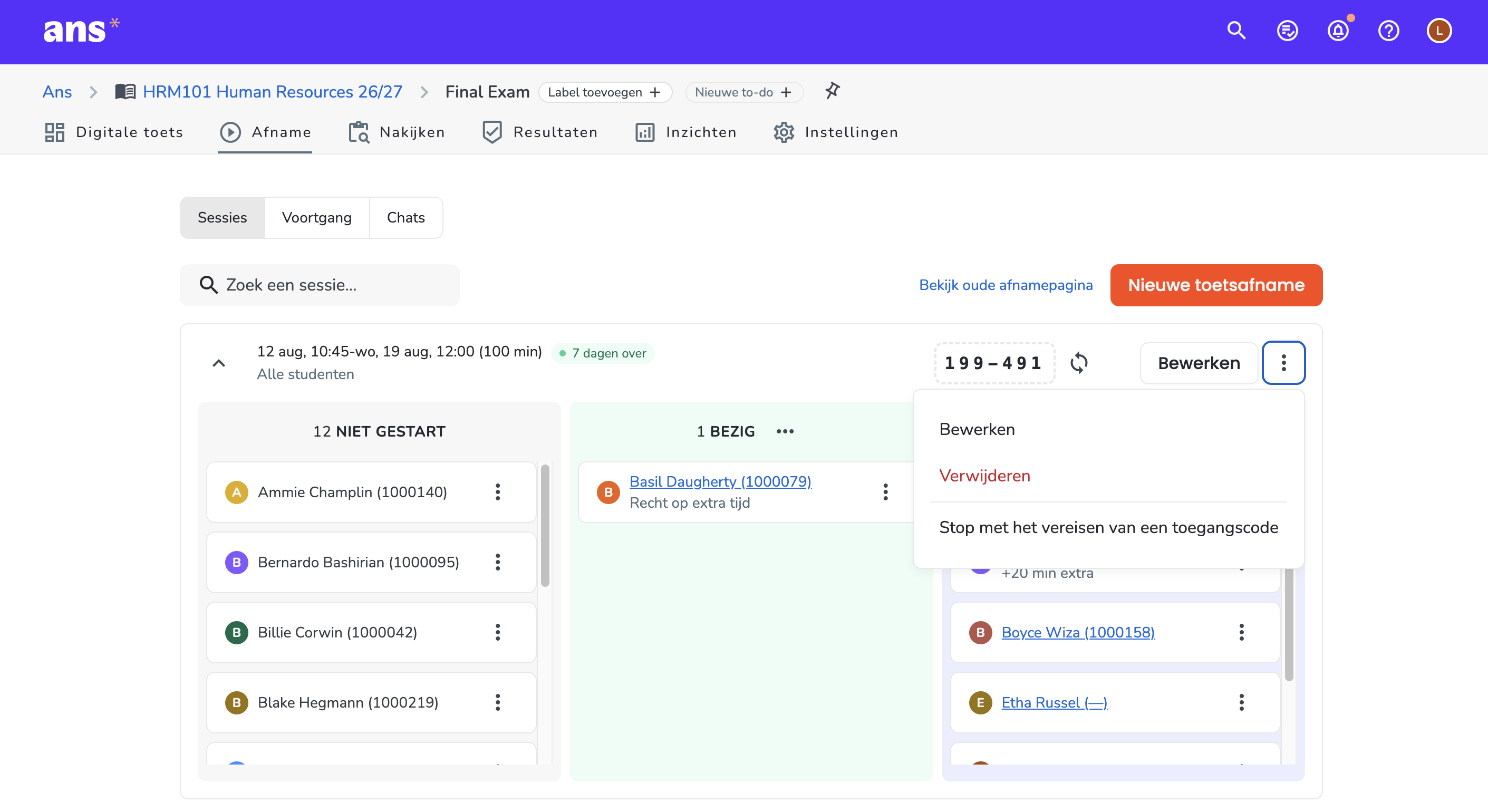Open the menu for Etha Russel

pyautogui.click(x=1241, y=702)
